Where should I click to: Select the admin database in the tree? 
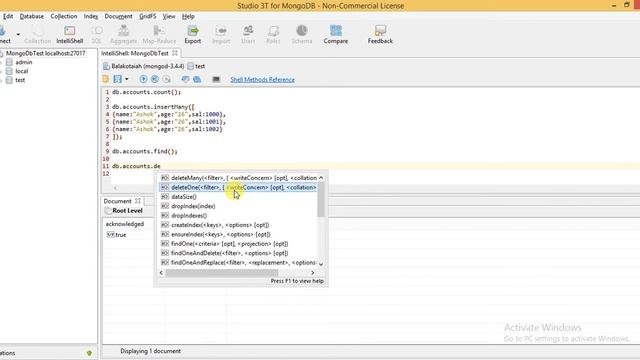24,62
